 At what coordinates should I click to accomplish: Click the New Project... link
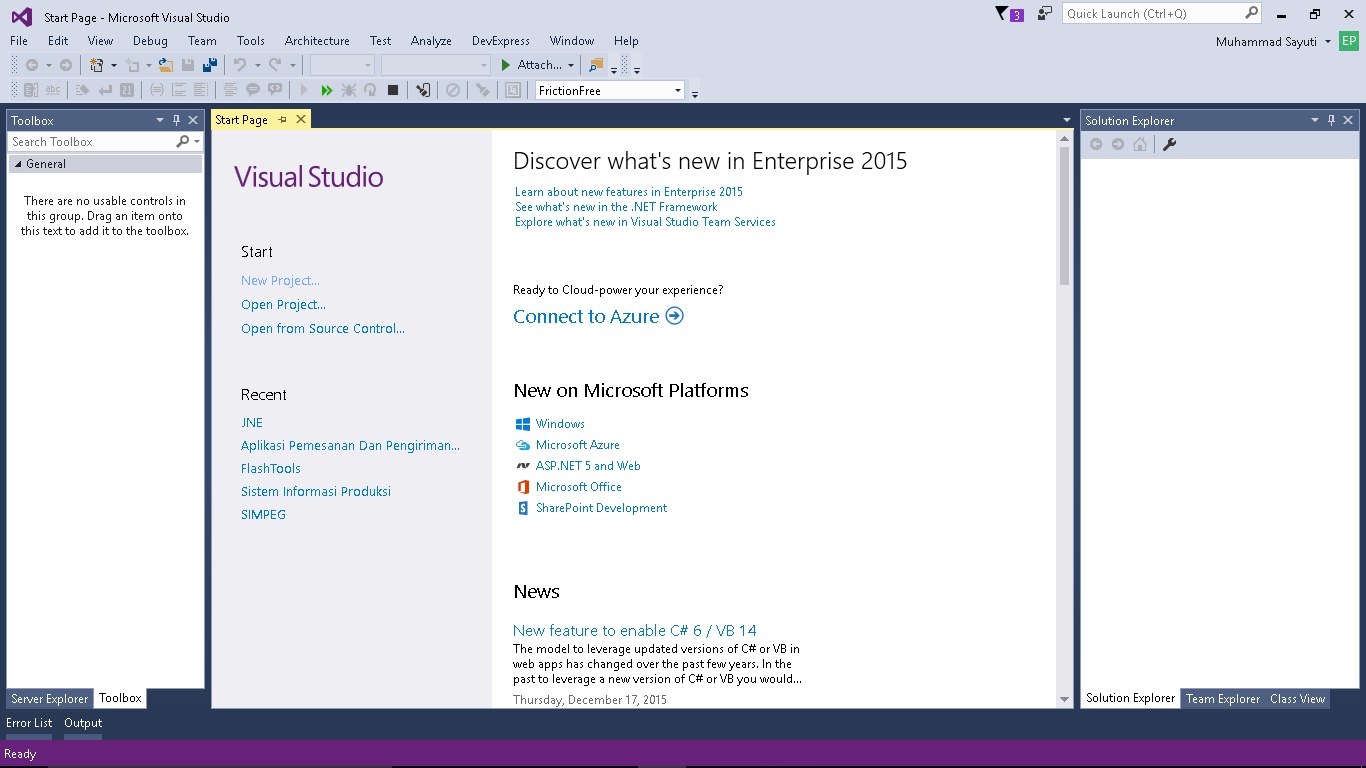pyautogui.click(x=280, y=281)
